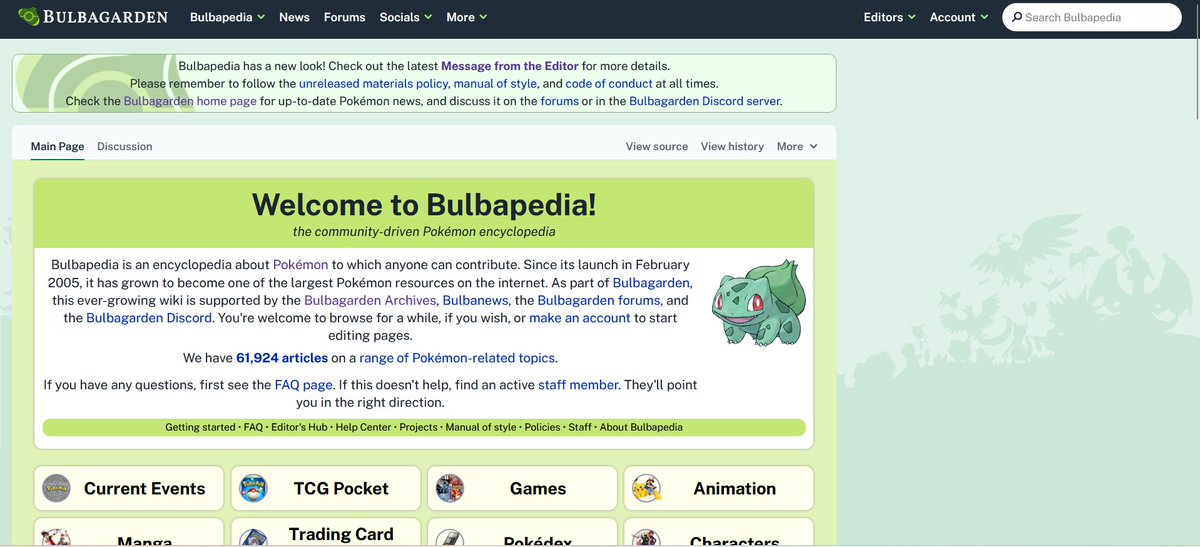Open the View history tab

(732, 146)
